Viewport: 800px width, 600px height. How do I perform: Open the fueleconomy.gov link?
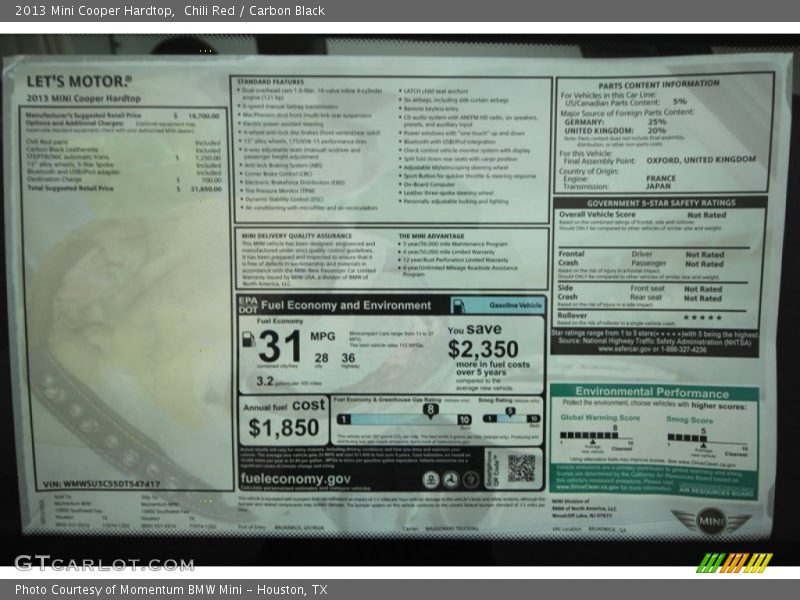click(295, 479)
